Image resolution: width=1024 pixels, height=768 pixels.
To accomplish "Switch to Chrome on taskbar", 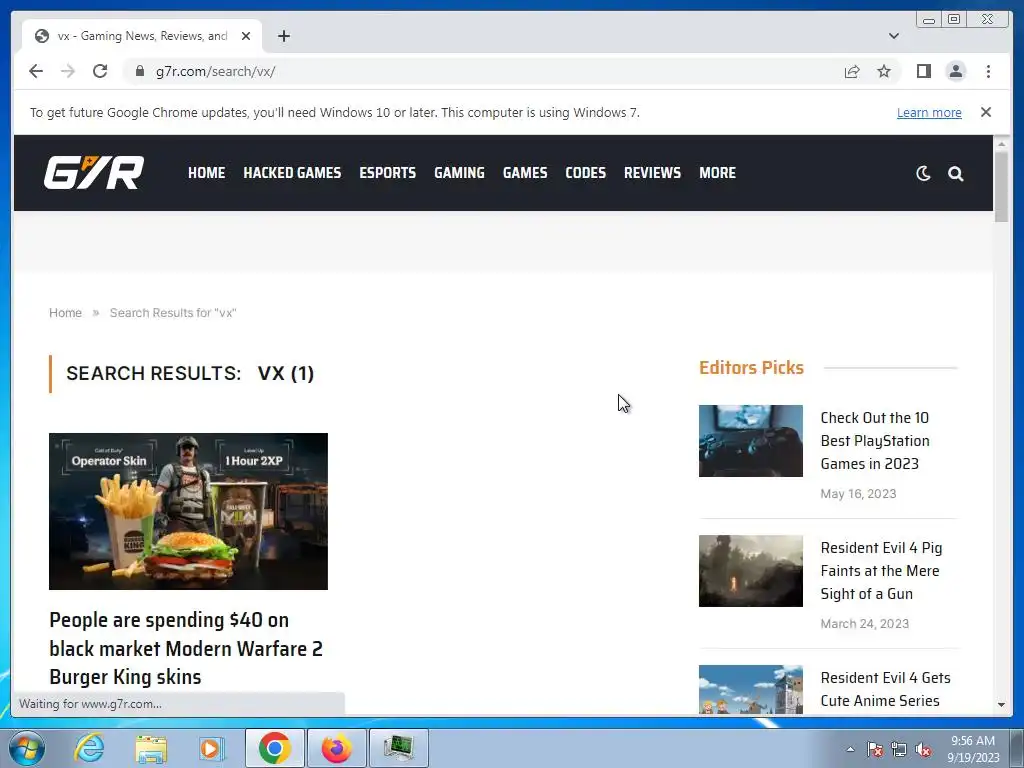I will (x=274, y=748).
